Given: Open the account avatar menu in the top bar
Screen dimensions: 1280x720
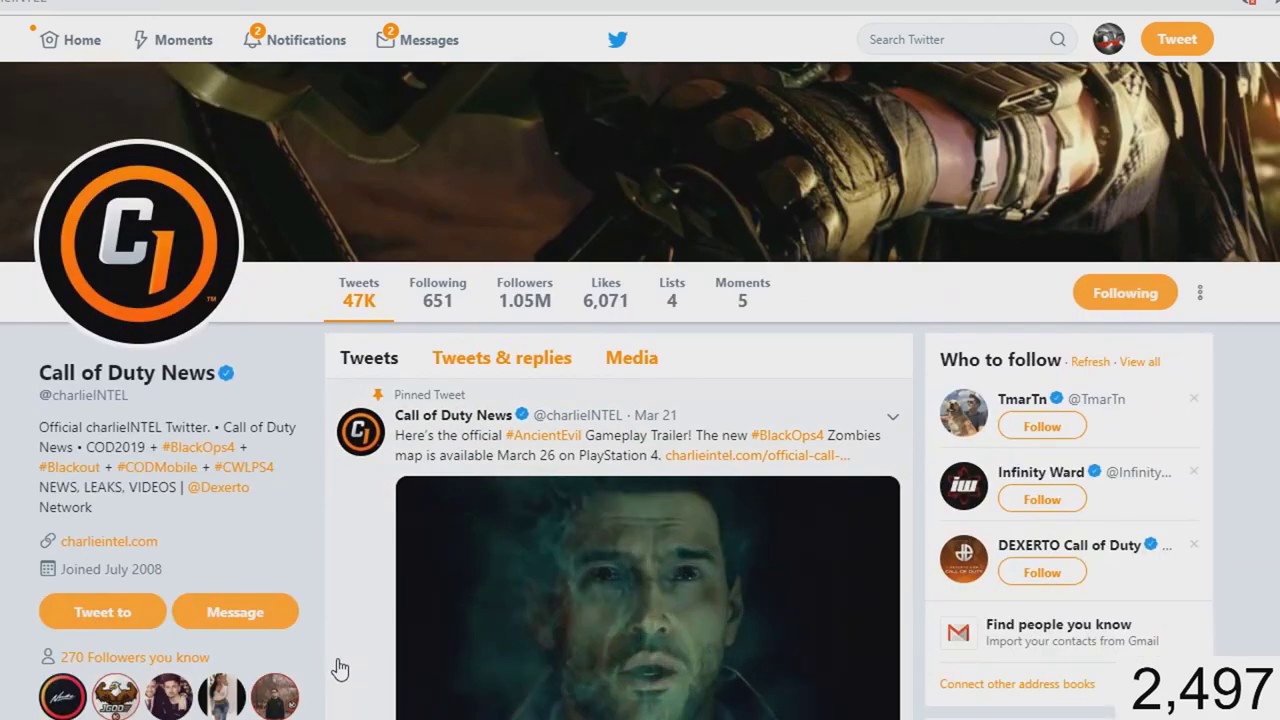Looking at the screenshot, I should click(1108, 39).
